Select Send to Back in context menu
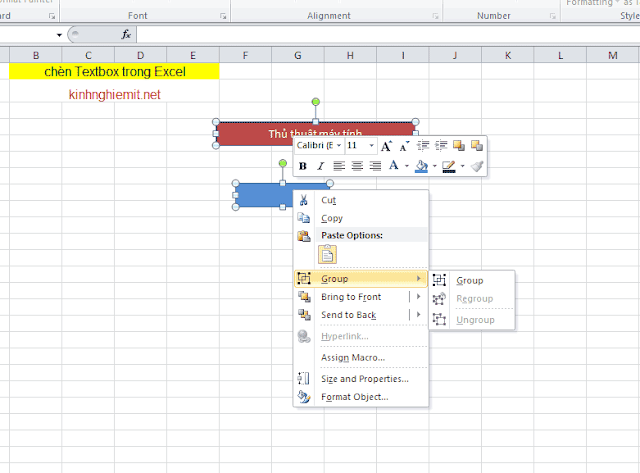This screenshot has width=640, height=473. click(351, 315)
